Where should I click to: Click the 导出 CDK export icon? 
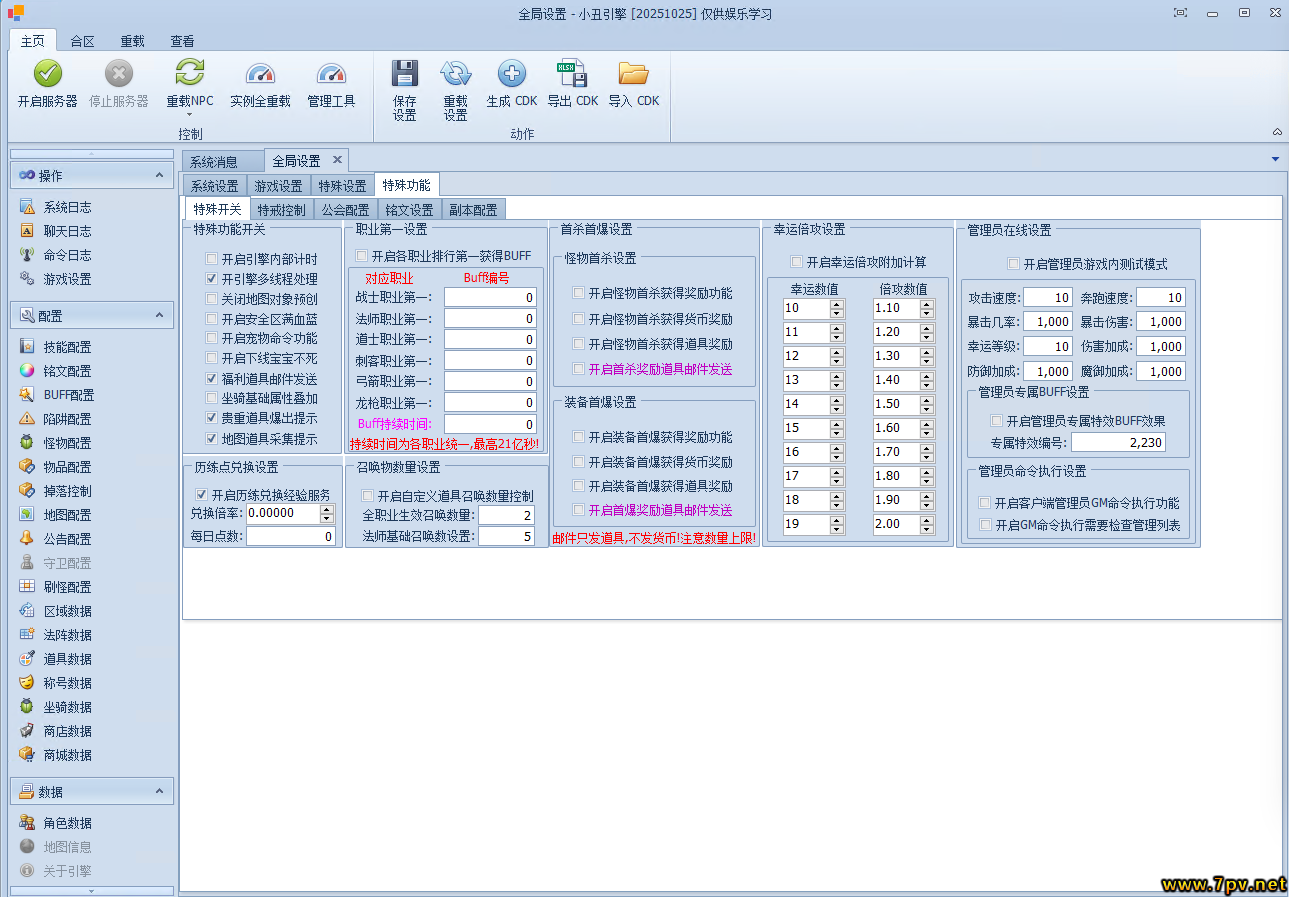click(x=572, y=74)
